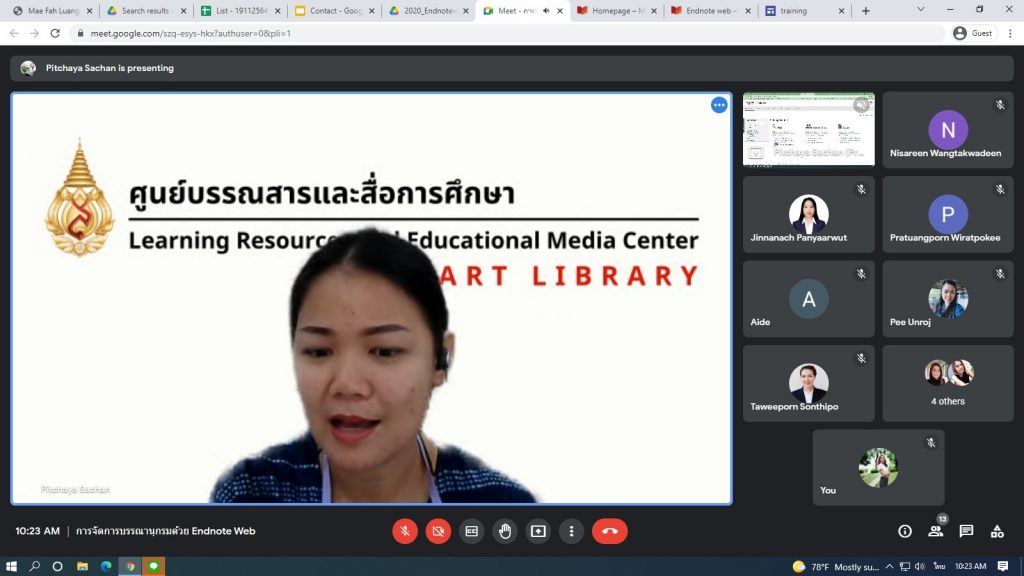The image size is (1024, 576).
Task: Raise your hand in the meeting
Action: pos(505,531)
